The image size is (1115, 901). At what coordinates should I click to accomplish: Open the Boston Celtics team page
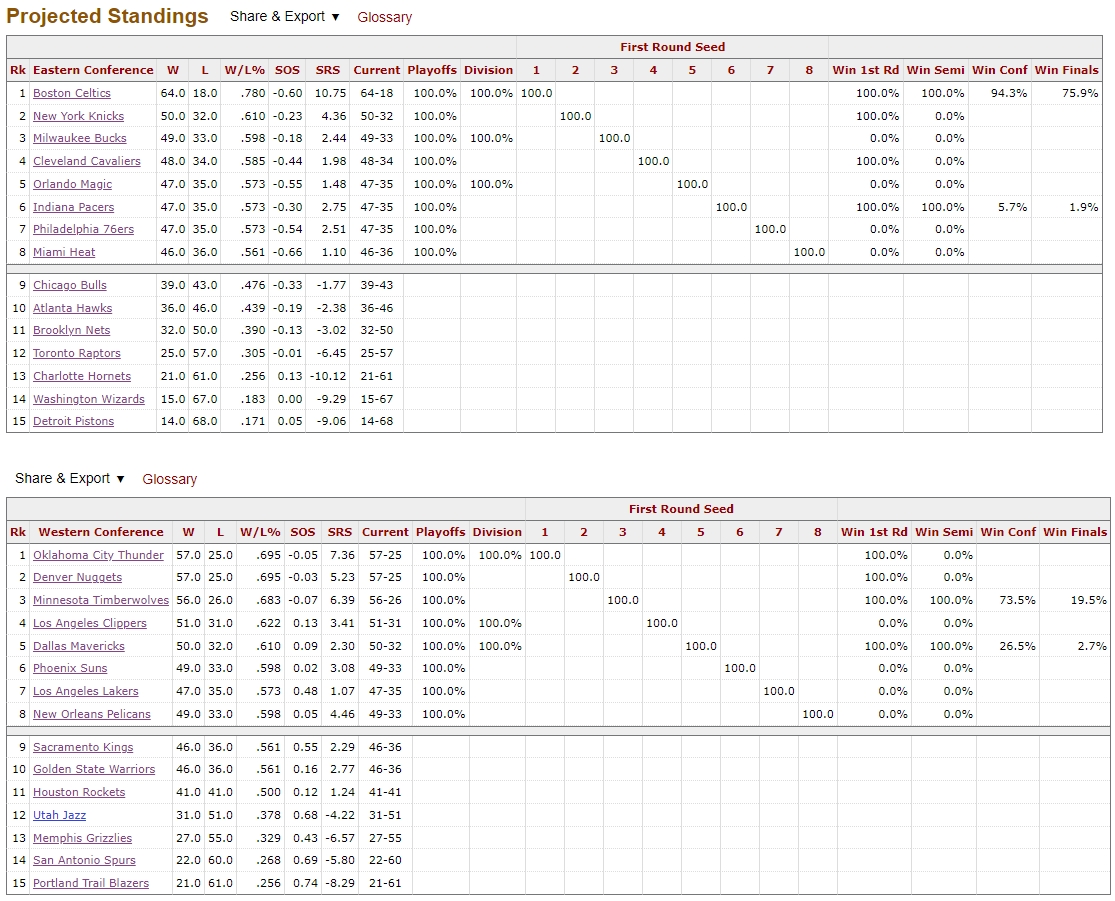(x=72, y=93)
